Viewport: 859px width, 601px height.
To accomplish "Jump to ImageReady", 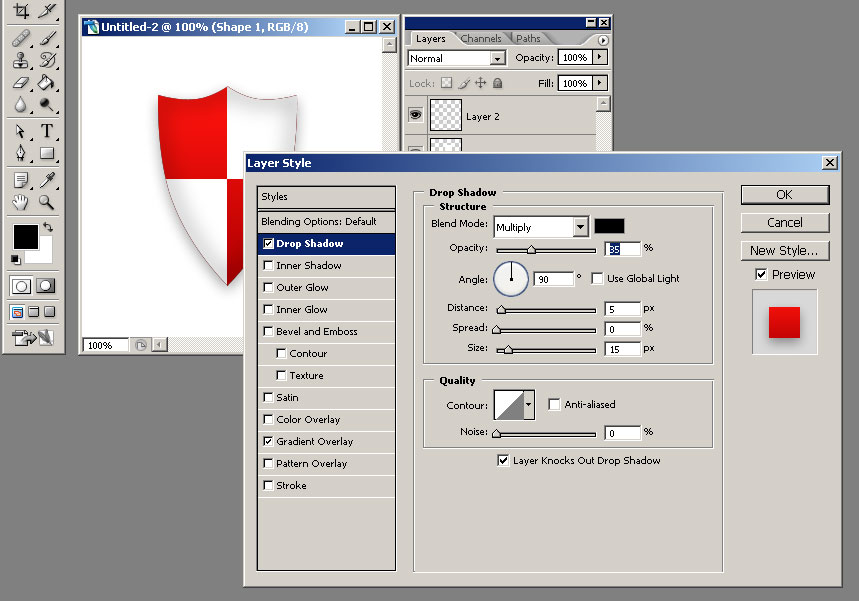I will point(33,337).
